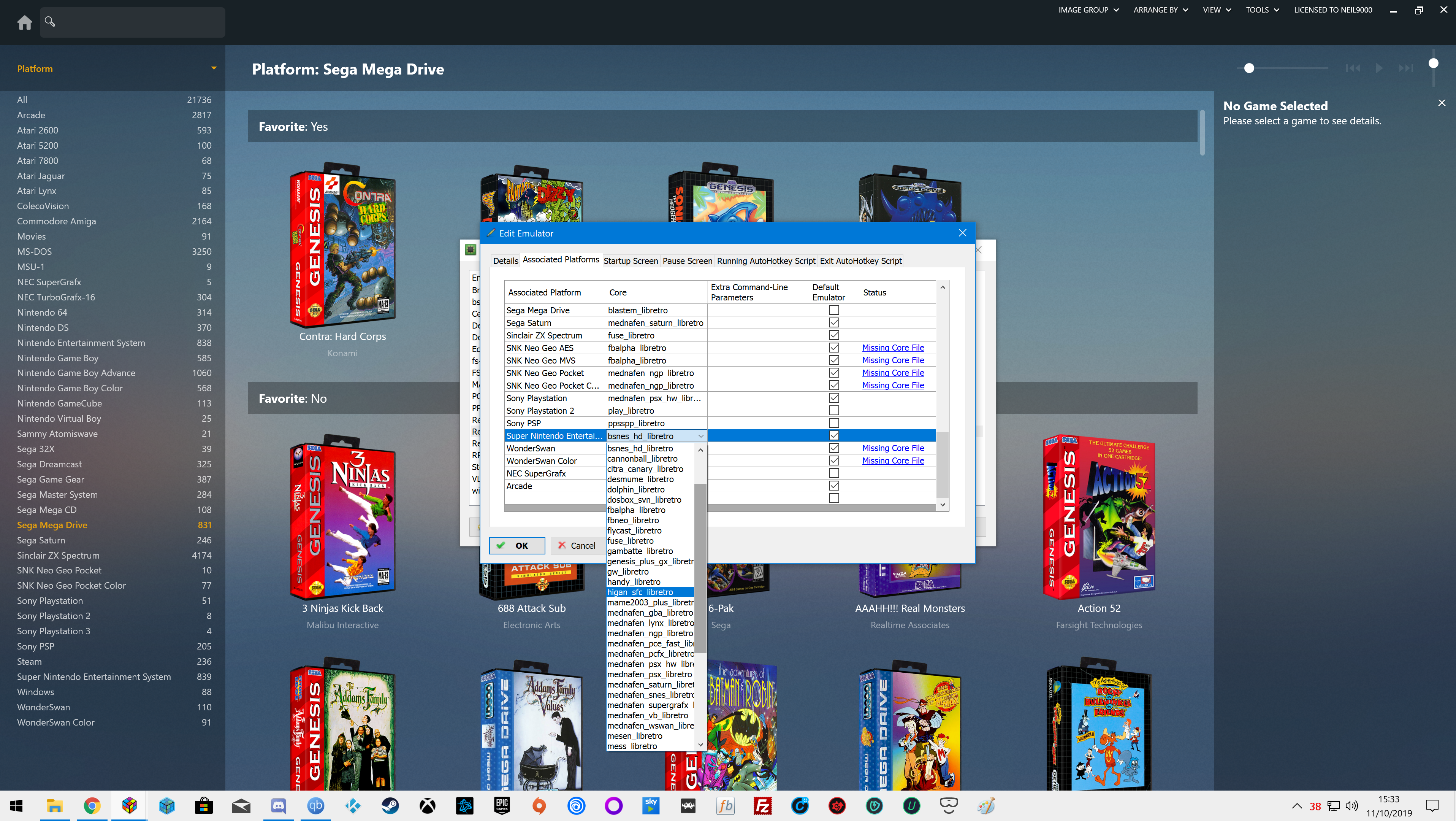The image size is (1456, 821).
Task: Open the Mail taskbar icon
Action: [x=241, y=806]
